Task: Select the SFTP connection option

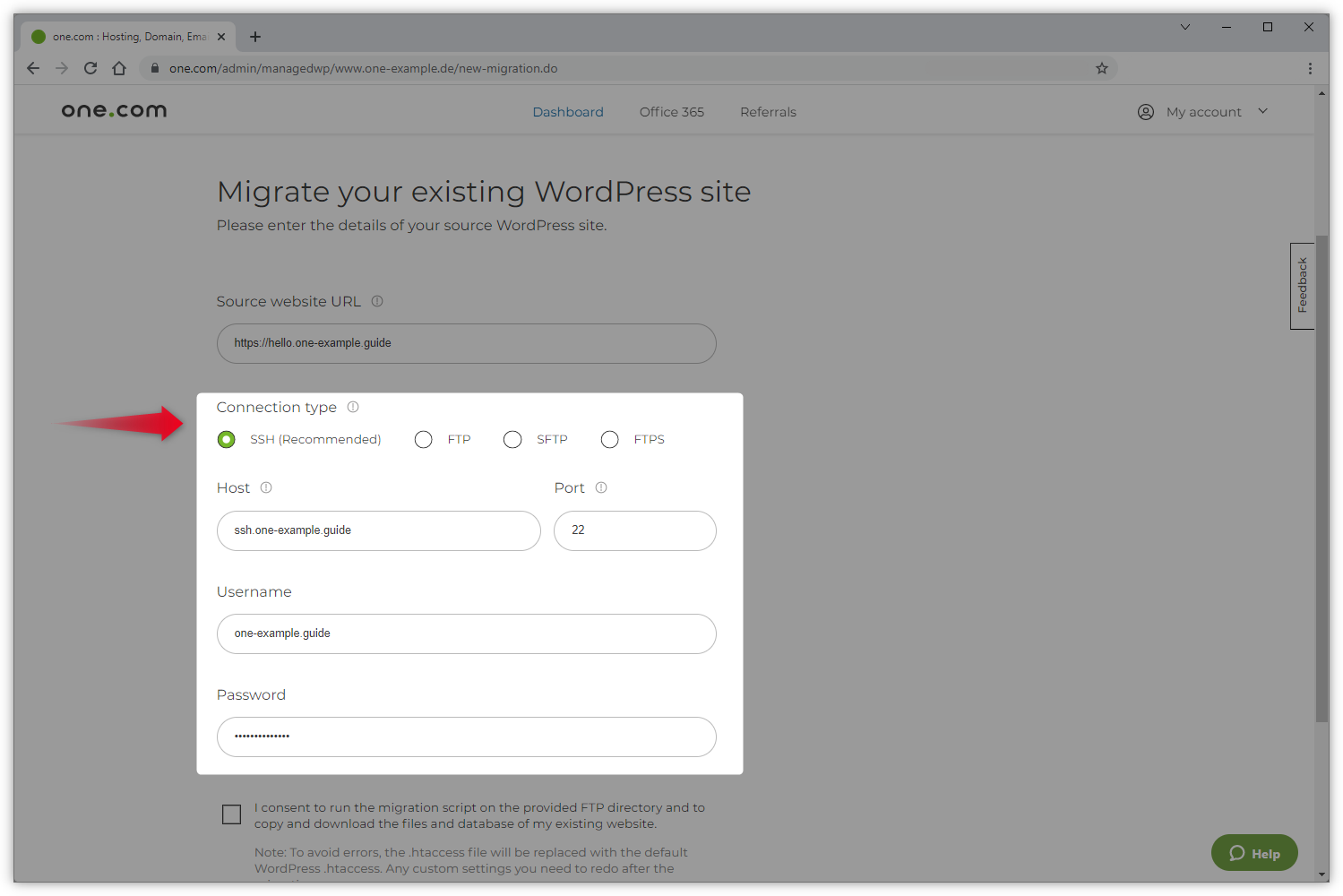Action: [512, 439]
